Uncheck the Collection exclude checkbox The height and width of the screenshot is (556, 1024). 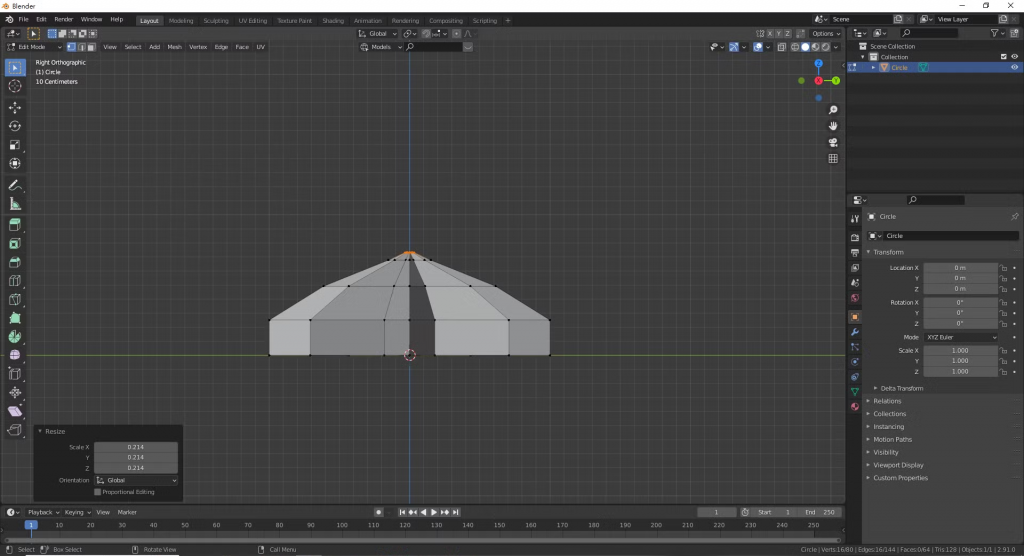pyautogui.click(x=1003, y=57)
